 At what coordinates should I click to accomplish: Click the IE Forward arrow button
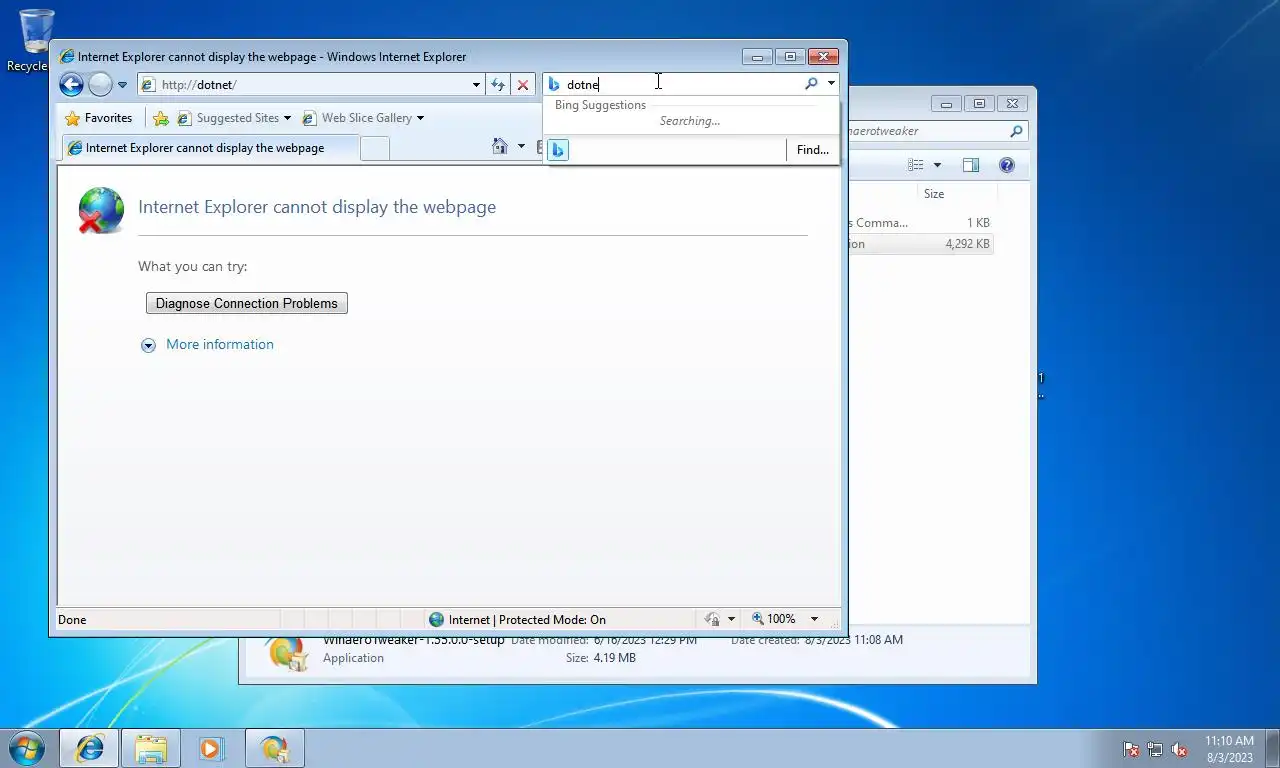[x=100, y=85]
